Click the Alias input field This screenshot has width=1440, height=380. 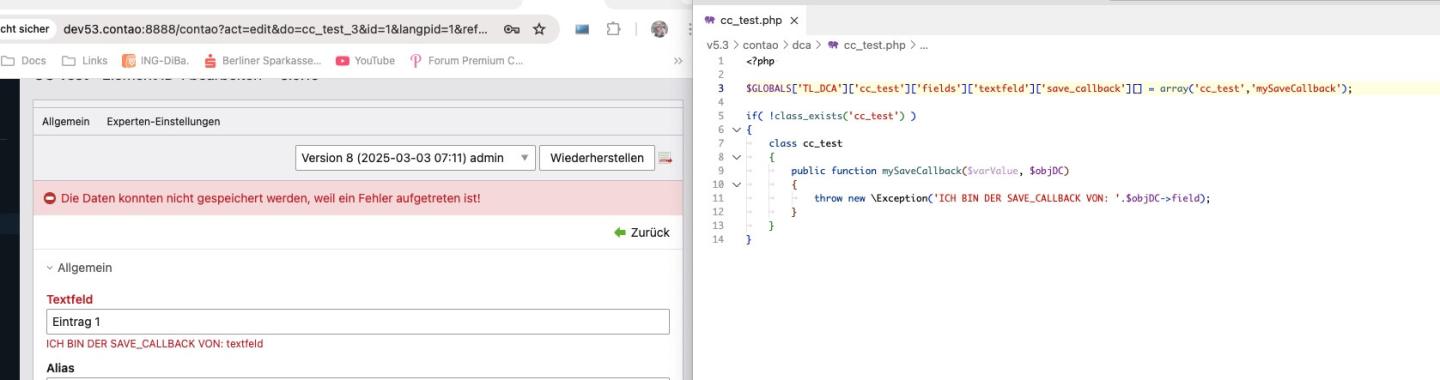[358, 378]
